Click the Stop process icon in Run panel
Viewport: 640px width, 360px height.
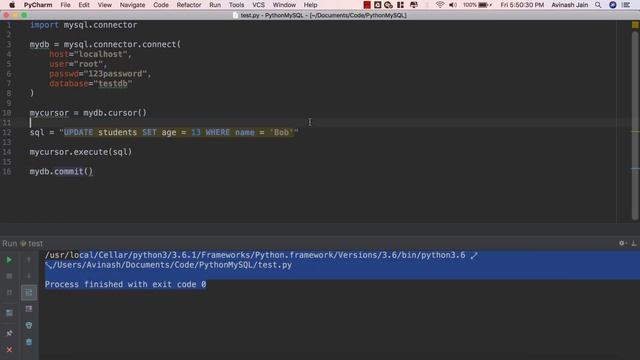9,276
